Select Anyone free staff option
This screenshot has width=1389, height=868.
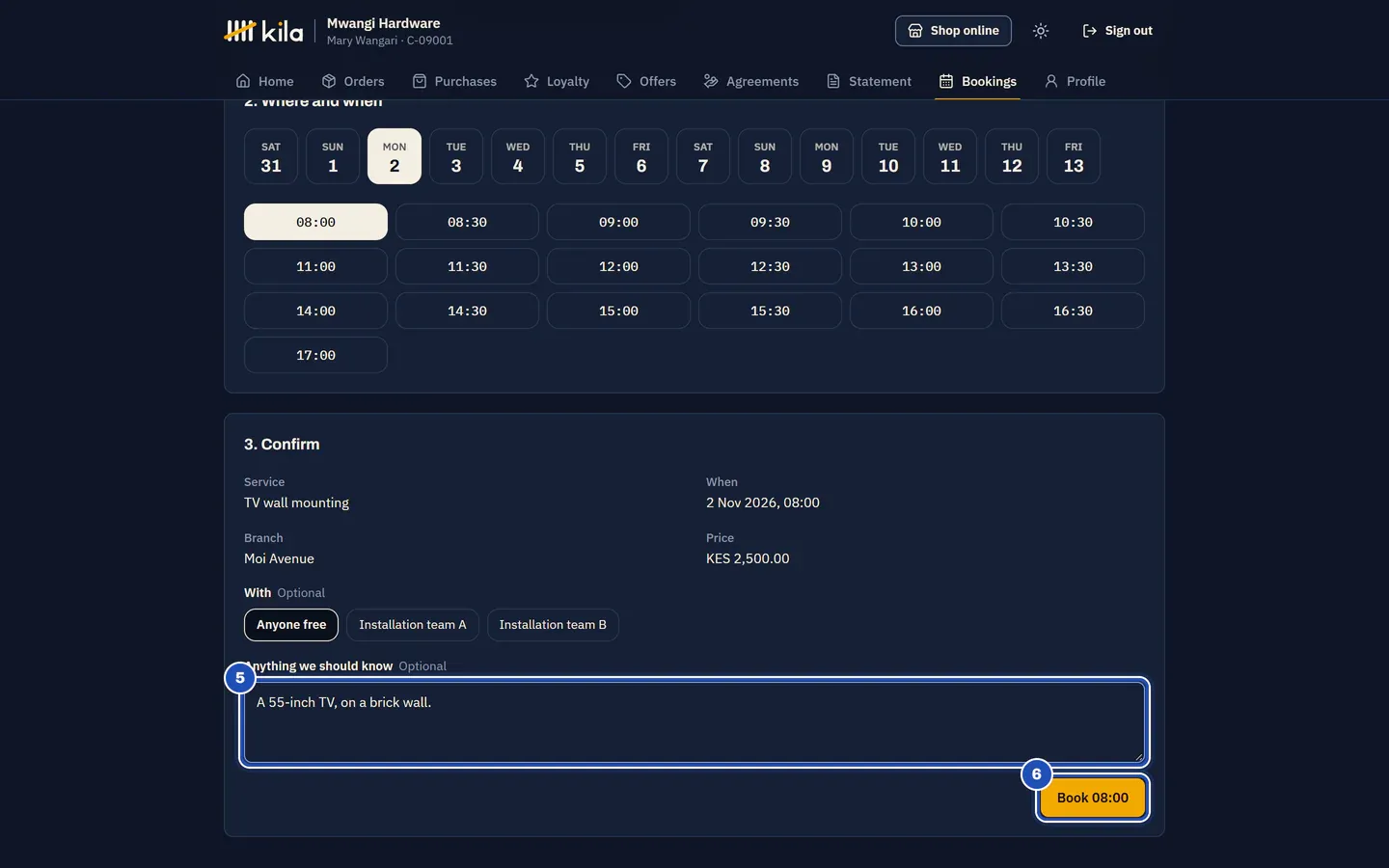[x=291, y=625]
